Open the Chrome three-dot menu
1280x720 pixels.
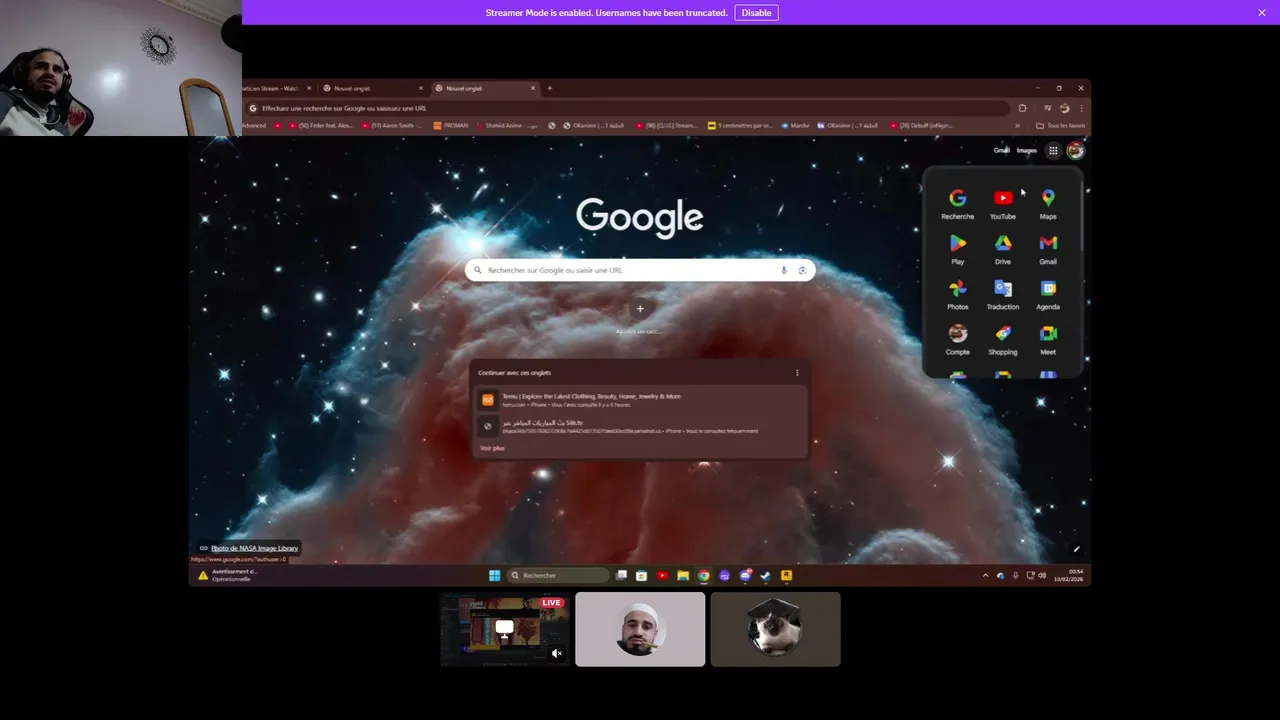(x=1081, y=108)
